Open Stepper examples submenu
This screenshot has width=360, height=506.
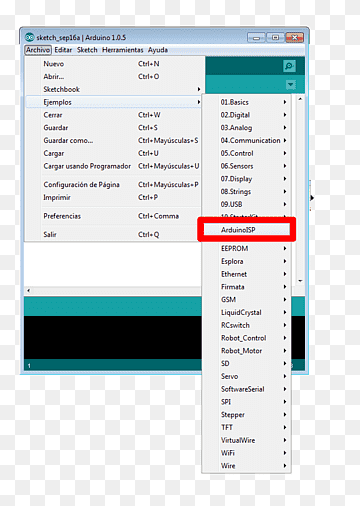[x=247, y=415]
